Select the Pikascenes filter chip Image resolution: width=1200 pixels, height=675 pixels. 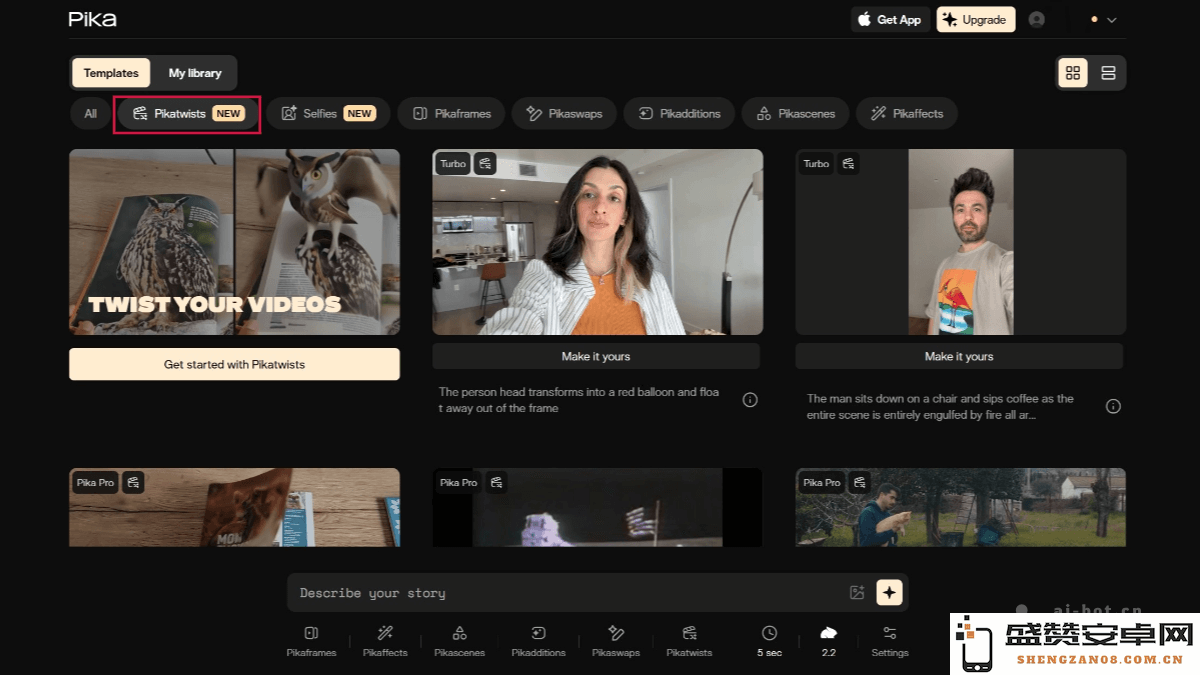click(795, 114)
